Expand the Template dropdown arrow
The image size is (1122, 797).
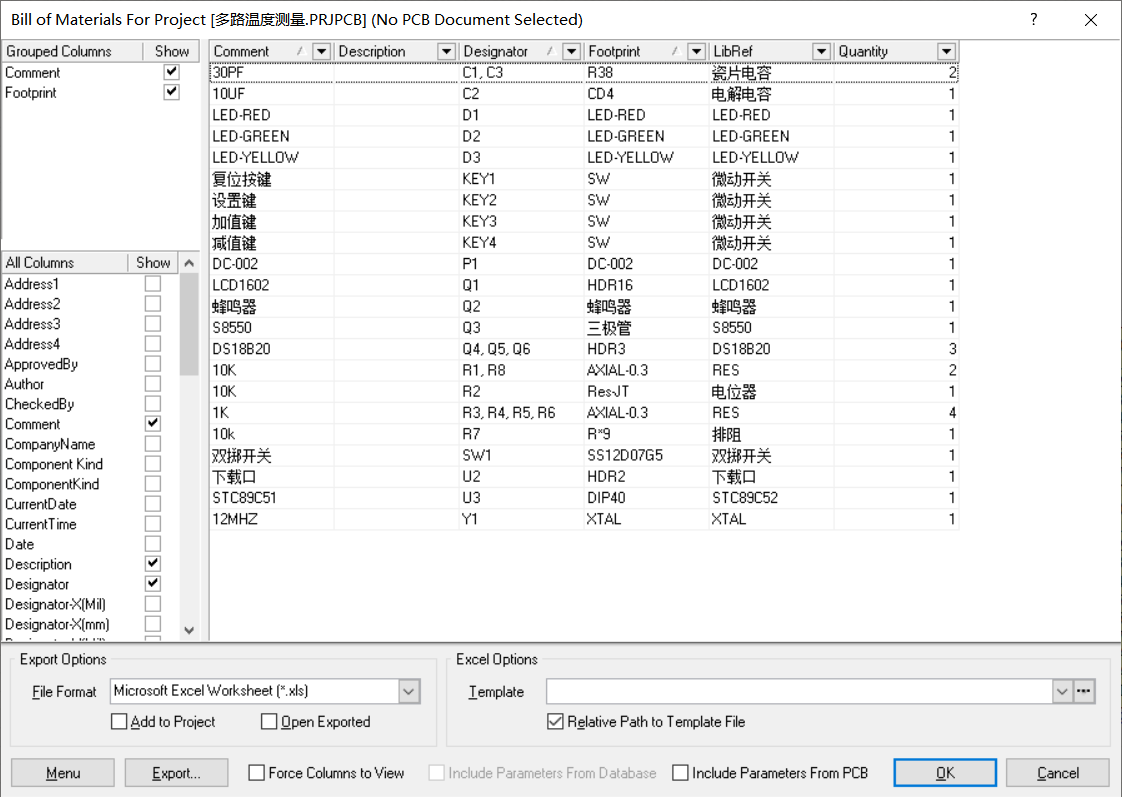point(1062,691)
